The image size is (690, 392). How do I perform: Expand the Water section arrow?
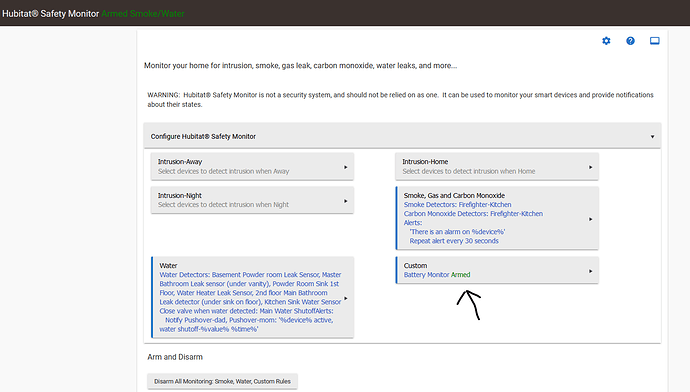pyautogui.click(x=345, y=298)
